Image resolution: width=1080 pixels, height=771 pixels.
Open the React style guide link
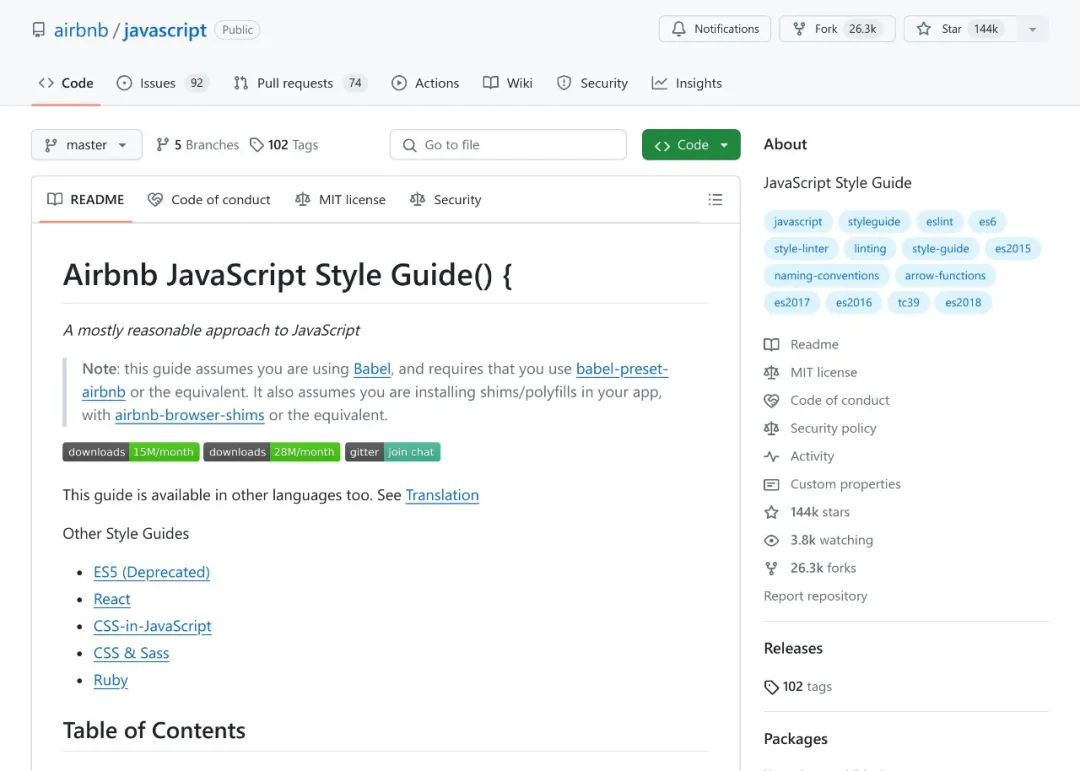[x=112, y=599]
